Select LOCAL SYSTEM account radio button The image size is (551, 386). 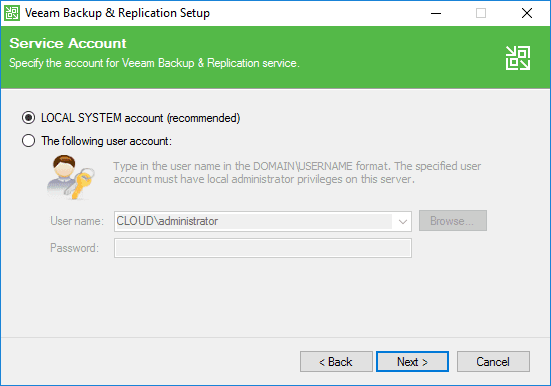pyautogui.click(x=28, y=117)
